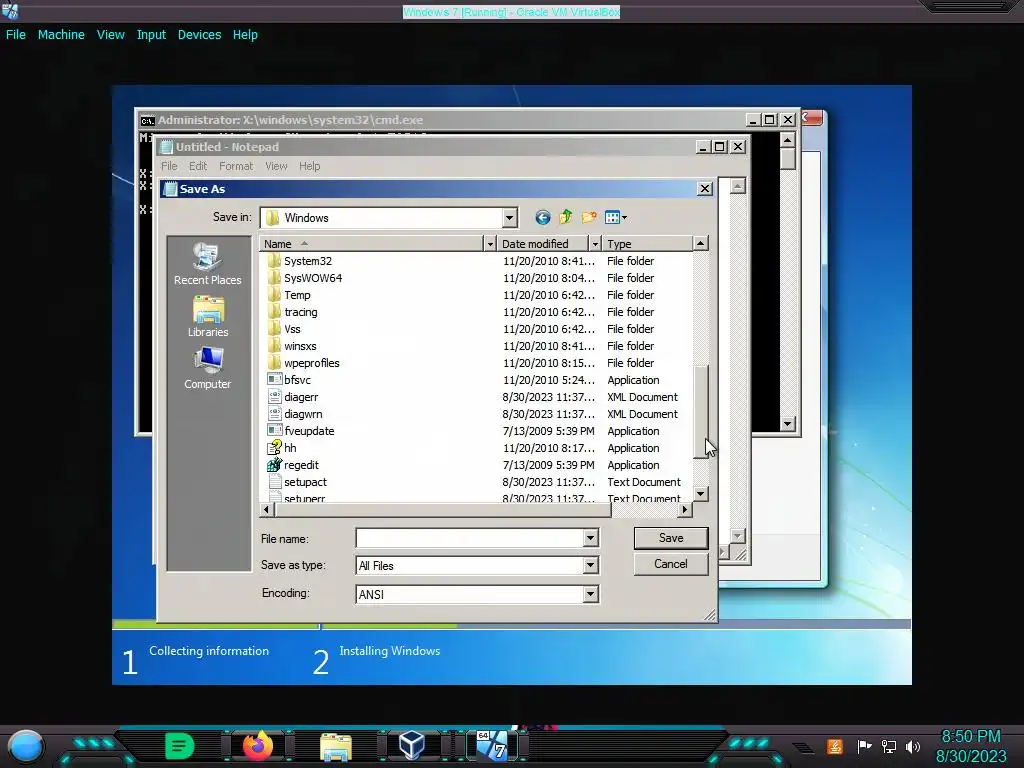Image resolution: width=1024 pixels, height=768 pixels.
Task: Click the host clock showing 8:50 PM
Action: (x=970, y=737)
